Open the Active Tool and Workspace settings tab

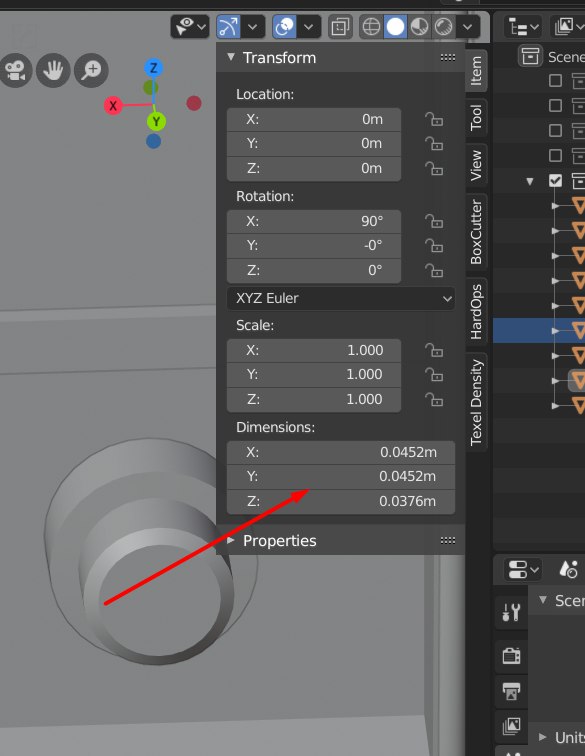coord(511,613)
